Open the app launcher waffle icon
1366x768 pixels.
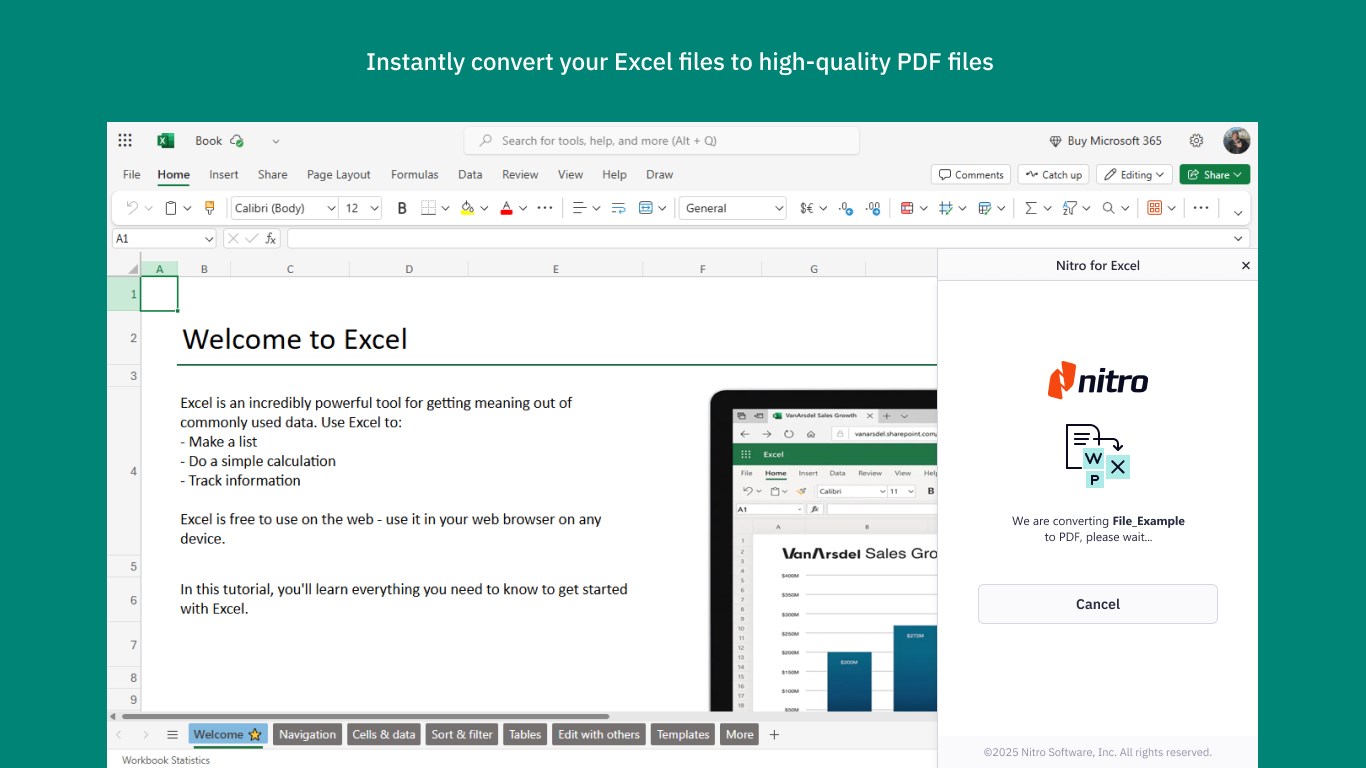(125, 141)
